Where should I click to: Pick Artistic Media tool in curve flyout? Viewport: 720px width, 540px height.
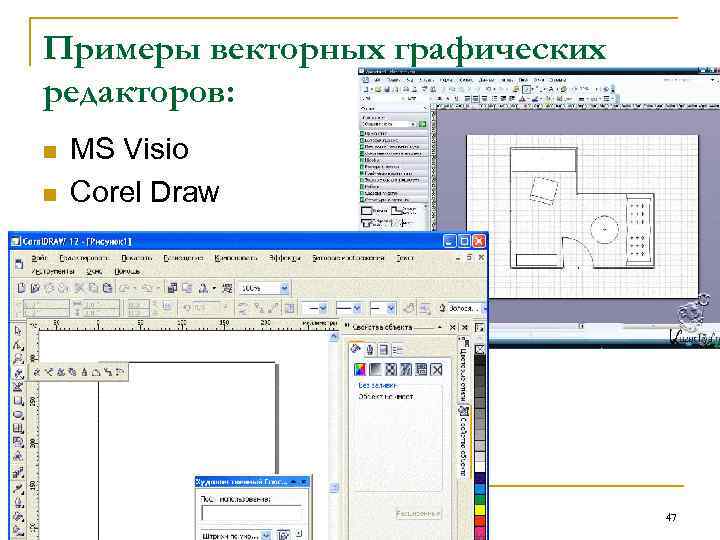tap(61, 372)
